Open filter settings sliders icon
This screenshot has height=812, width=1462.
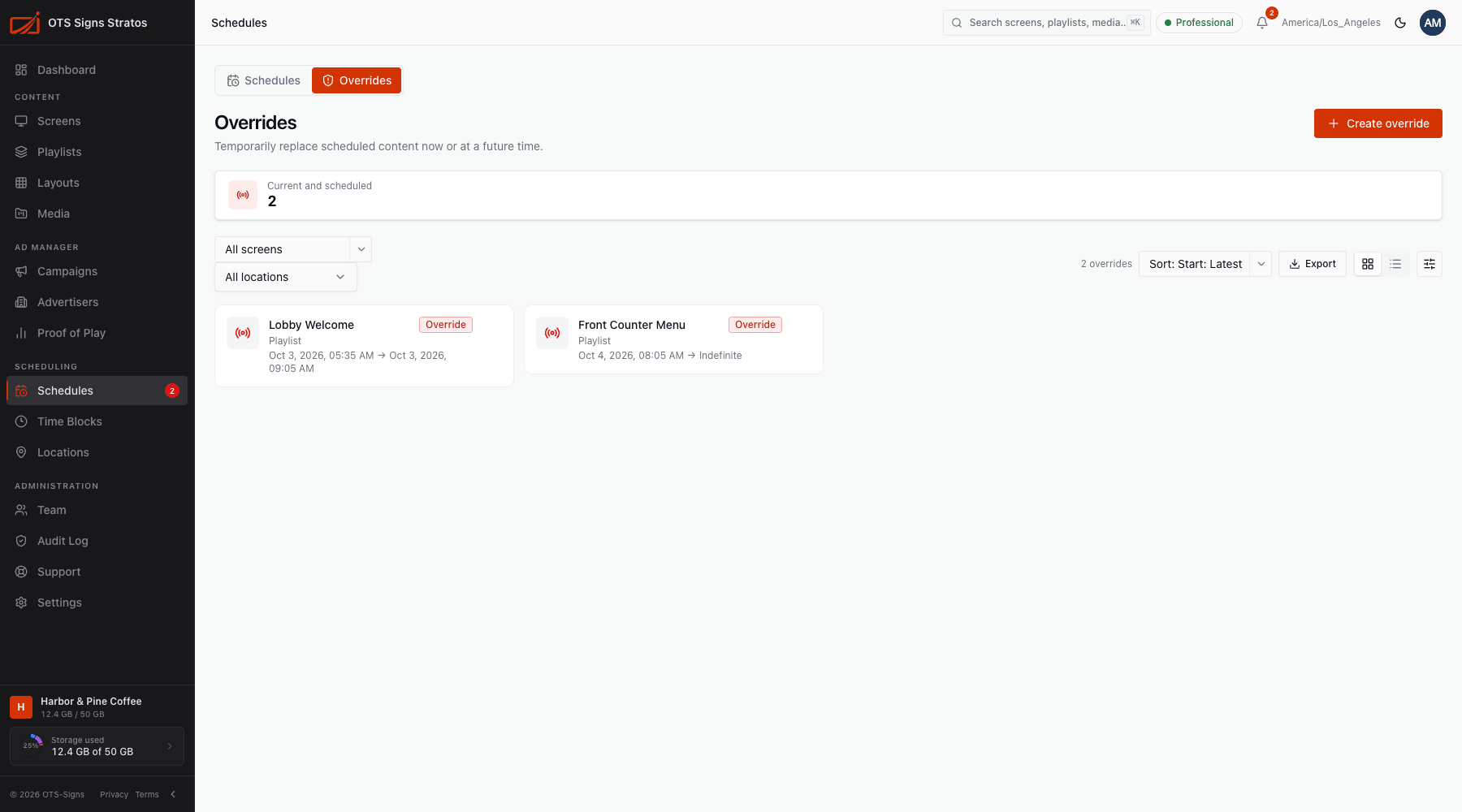tap(1430, 264)
